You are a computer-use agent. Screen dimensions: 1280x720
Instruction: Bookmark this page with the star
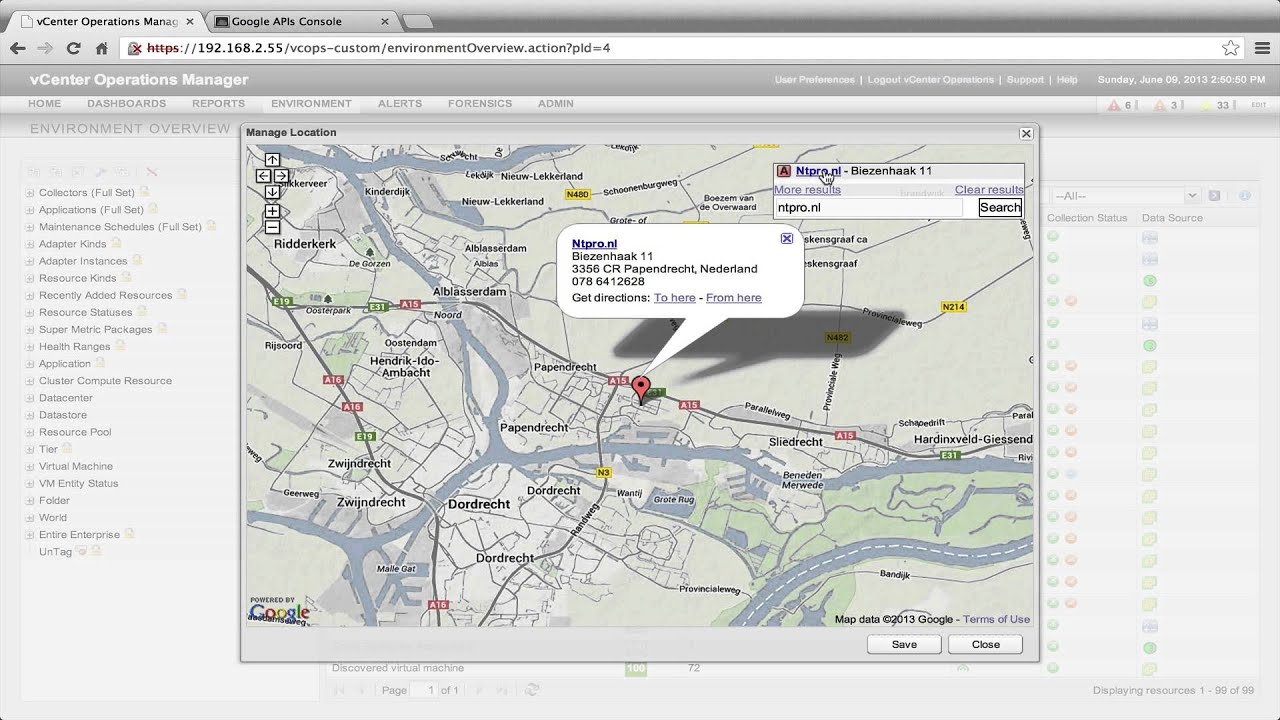[x=1231, y=48]
